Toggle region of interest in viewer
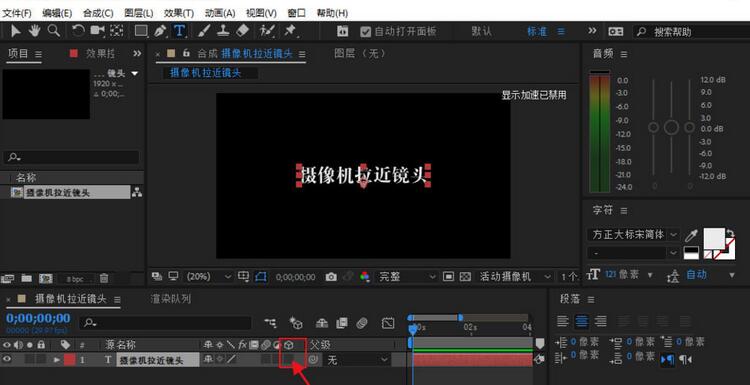This screenshot has width=750, height=385. [448, 276]
